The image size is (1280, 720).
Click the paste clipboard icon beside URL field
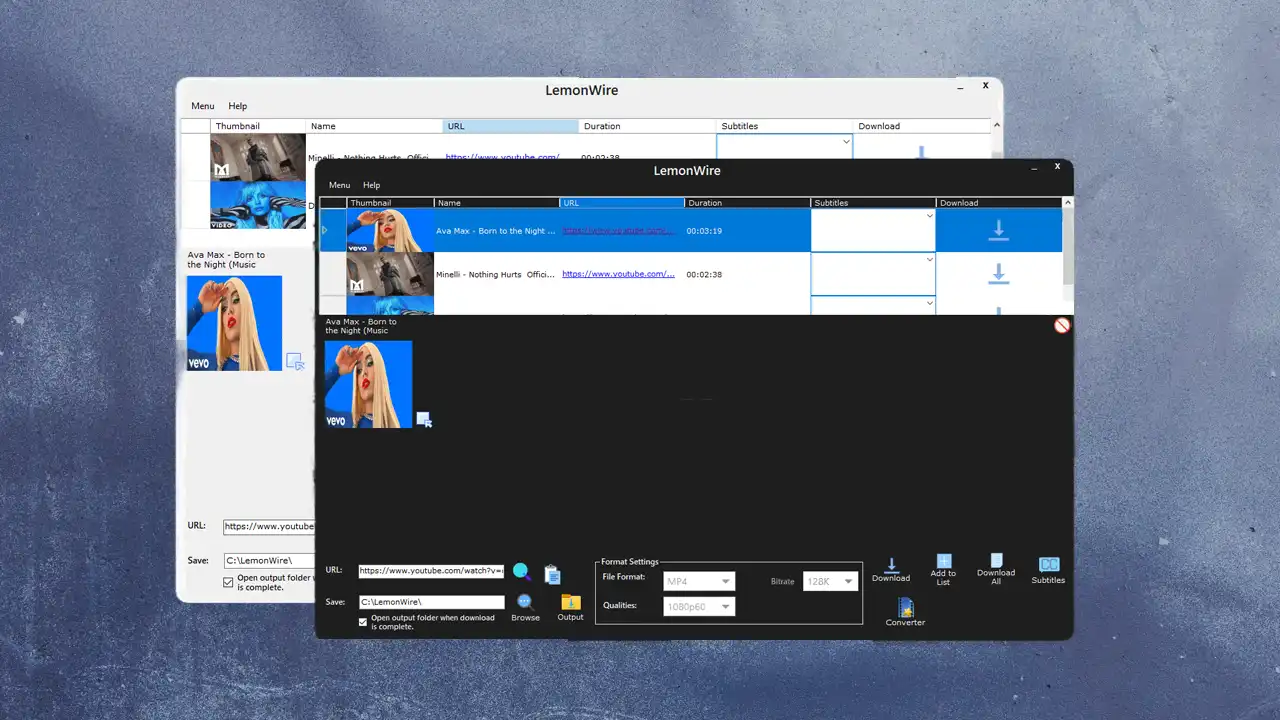pyautogui.click(x=552, y=574)
